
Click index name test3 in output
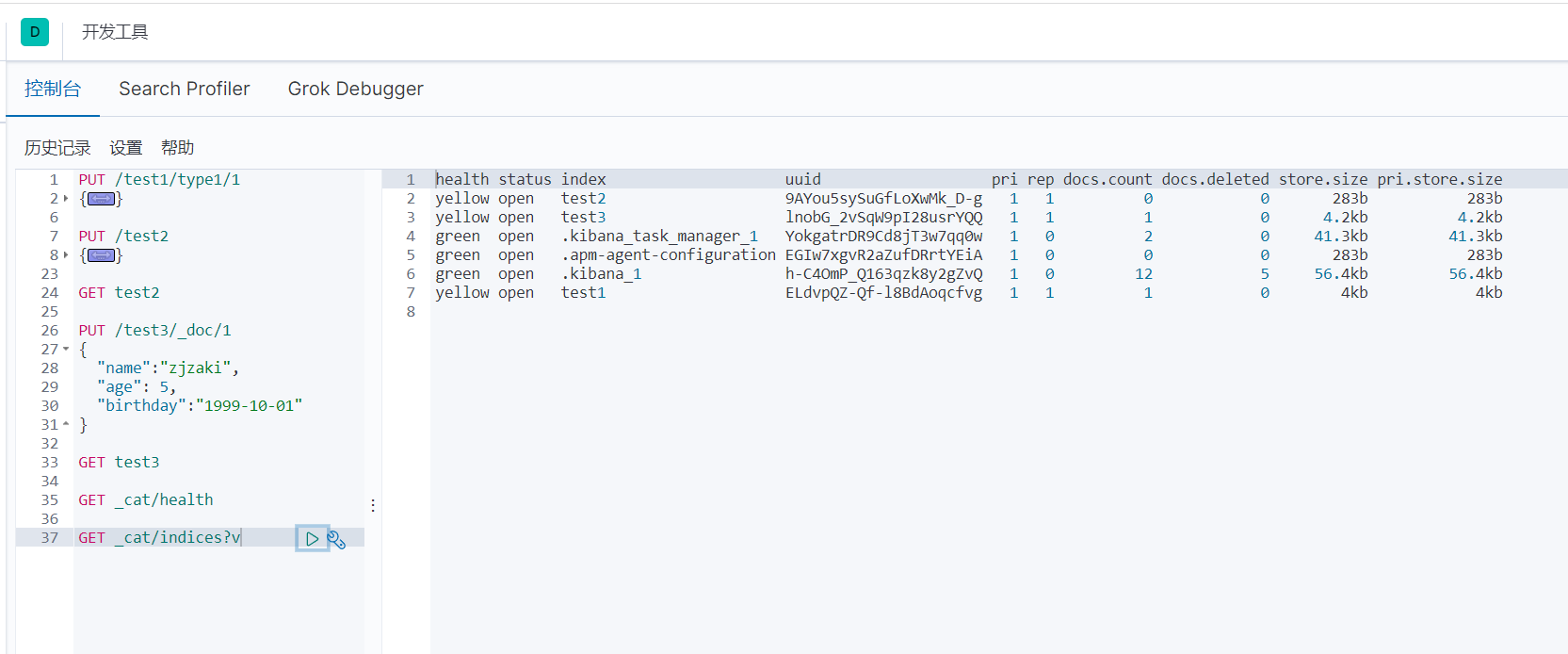pyautogui.click(x=584, y=218)
